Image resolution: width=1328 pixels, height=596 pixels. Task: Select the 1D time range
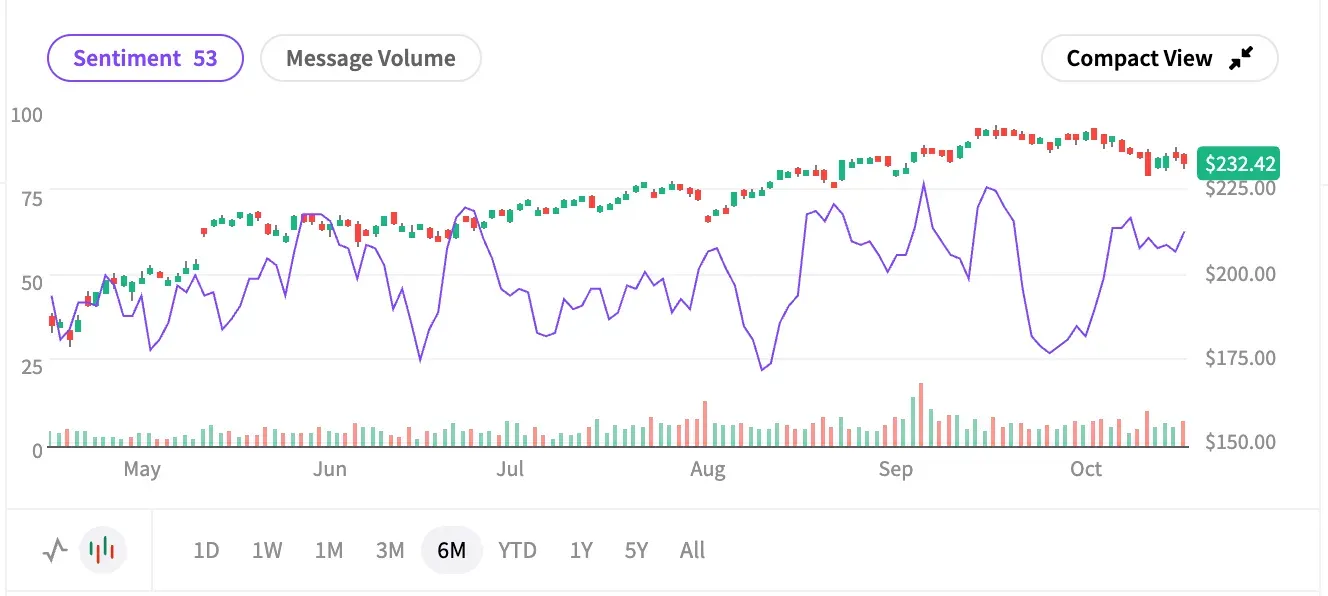click(x=206, y=550)
